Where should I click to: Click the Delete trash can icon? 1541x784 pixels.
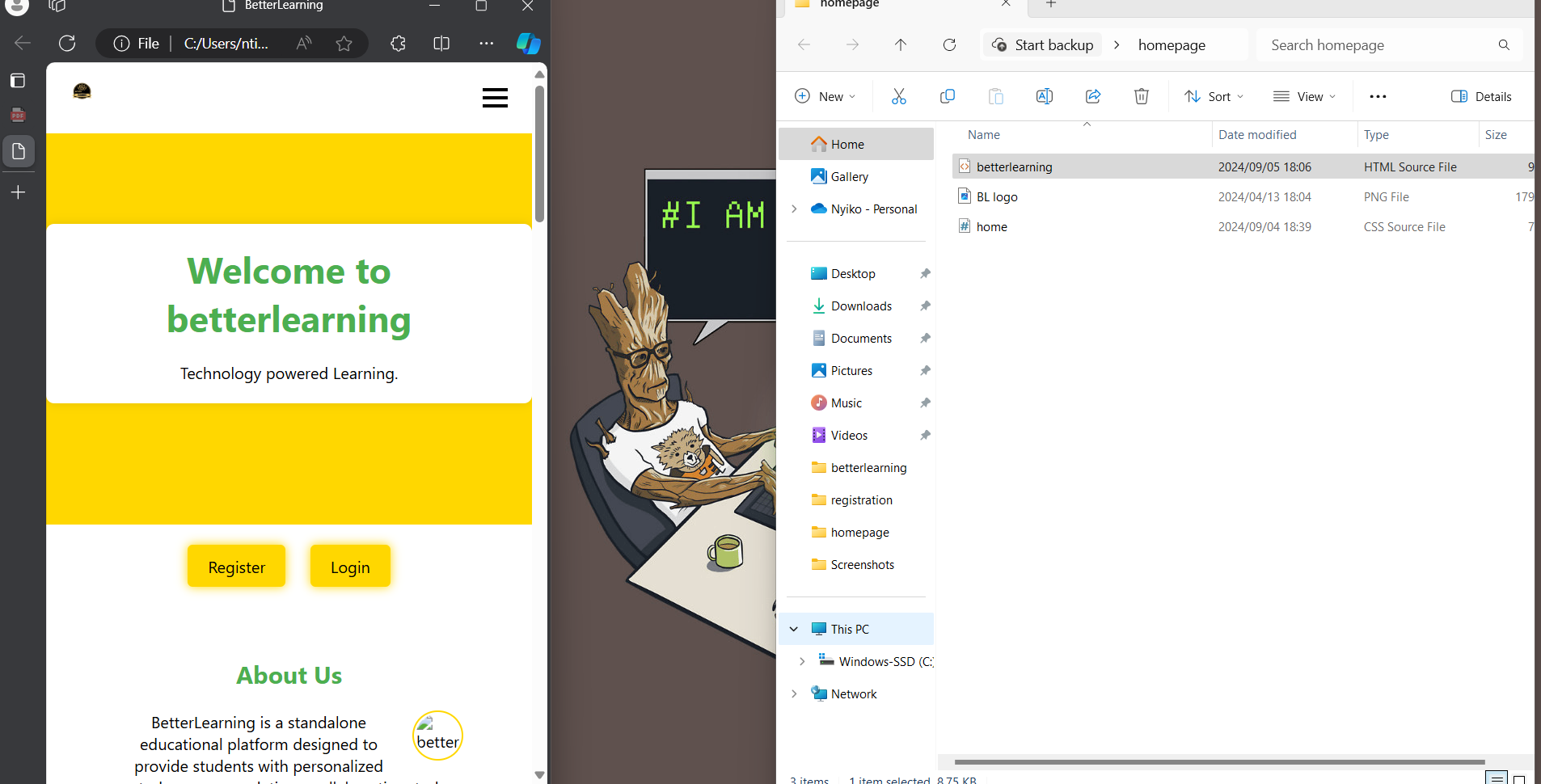click(x=1141, y=96)
